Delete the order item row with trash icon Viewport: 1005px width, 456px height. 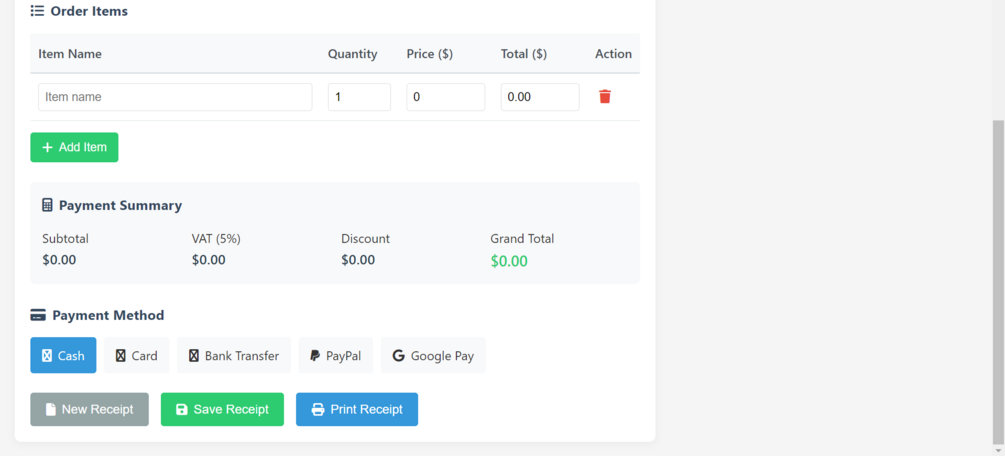605,97
